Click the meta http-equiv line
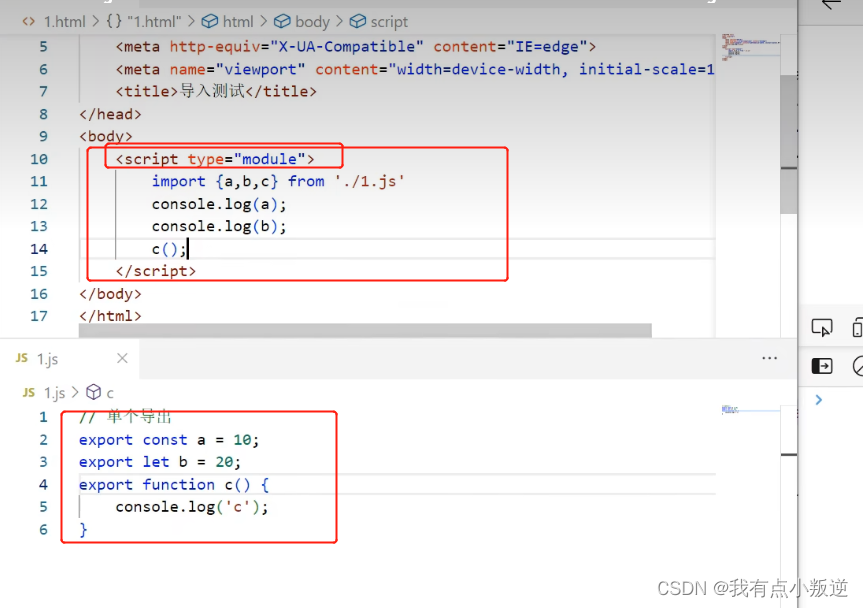 (356, 47)
